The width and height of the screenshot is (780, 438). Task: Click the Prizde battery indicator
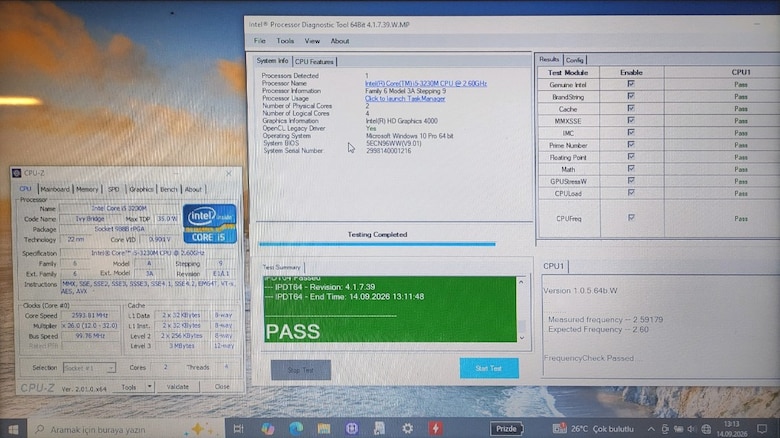point(506,429)
